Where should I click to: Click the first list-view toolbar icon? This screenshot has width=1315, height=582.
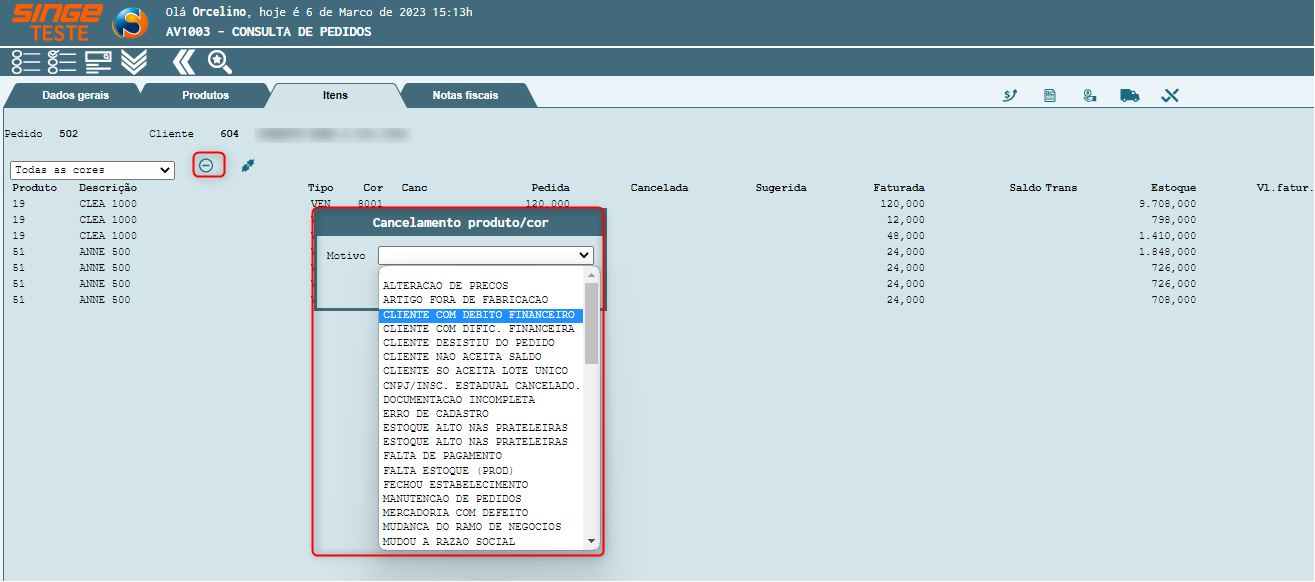pos(26,62)
